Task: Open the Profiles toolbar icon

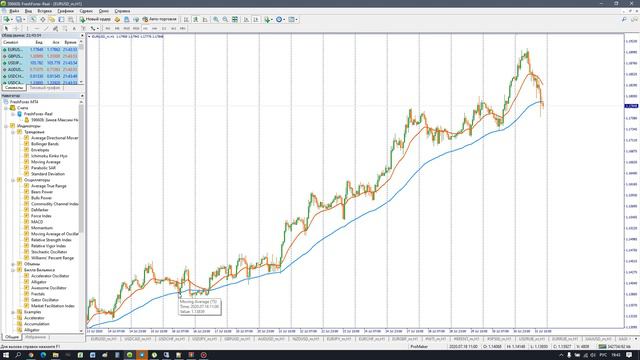Action: click(19, 19)
